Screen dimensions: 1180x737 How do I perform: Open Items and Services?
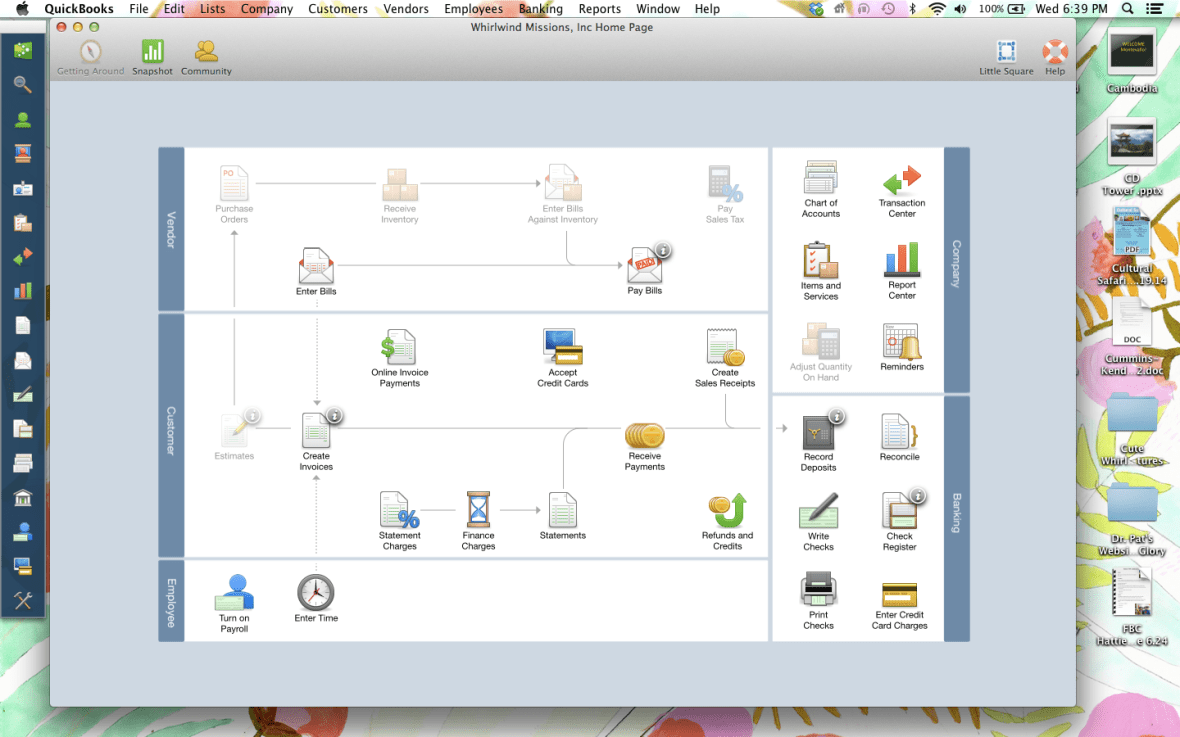tap(820, 270)
